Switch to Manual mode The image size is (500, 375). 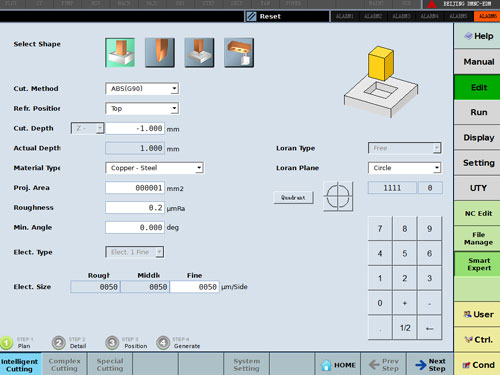point(477,62)
